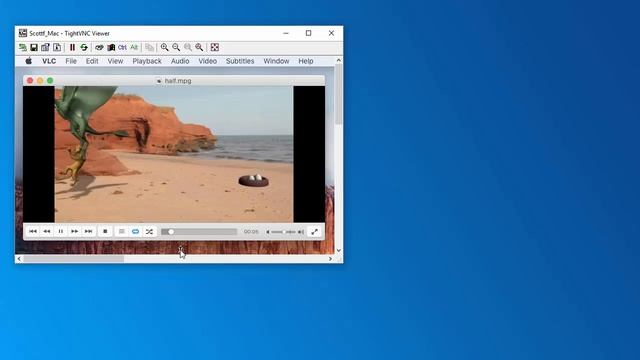Screen dimensions: 640x360
Task: Open TightVNC connection options icon
Action: 45,47
